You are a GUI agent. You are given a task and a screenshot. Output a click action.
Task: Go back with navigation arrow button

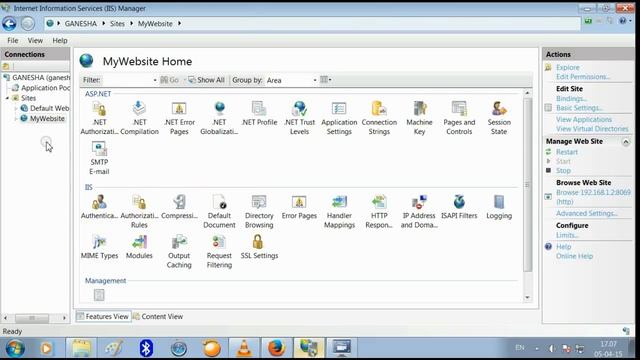pos(9,24)
